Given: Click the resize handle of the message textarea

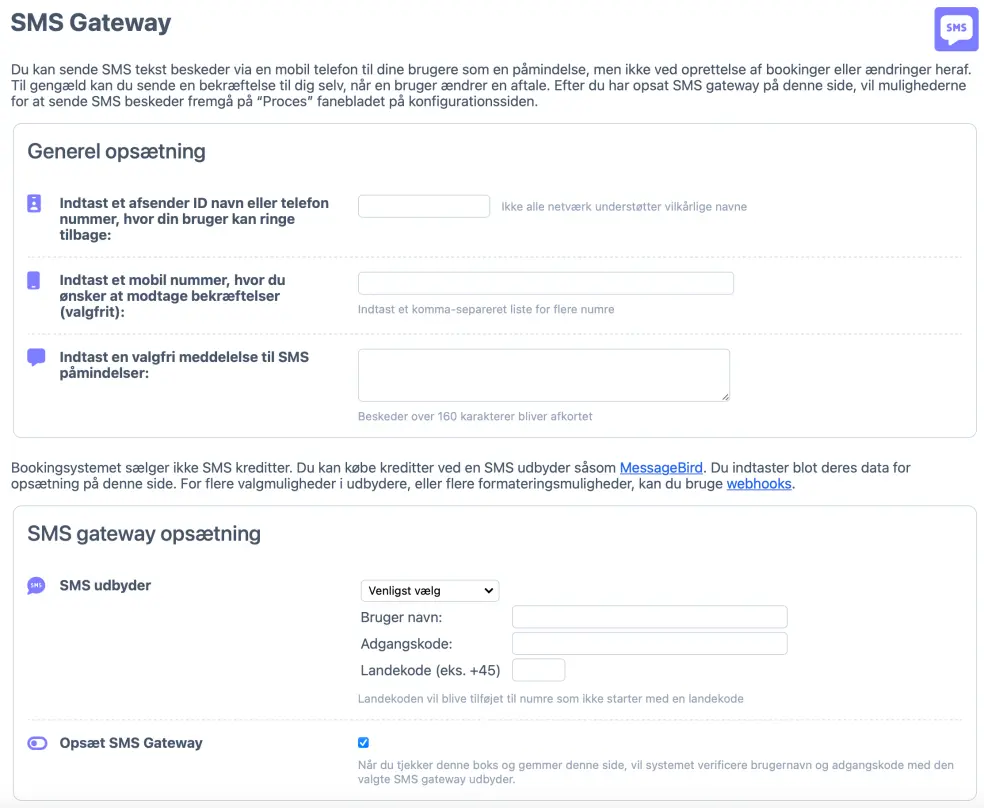Looking at the screenshot, I should click(x=725, y=397).
